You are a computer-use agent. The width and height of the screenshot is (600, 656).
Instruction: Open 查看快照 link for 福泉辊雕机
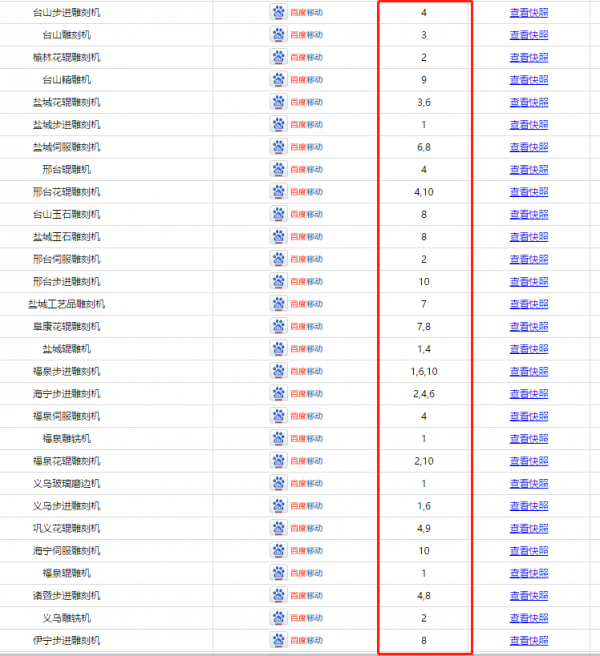click(529, 573)
